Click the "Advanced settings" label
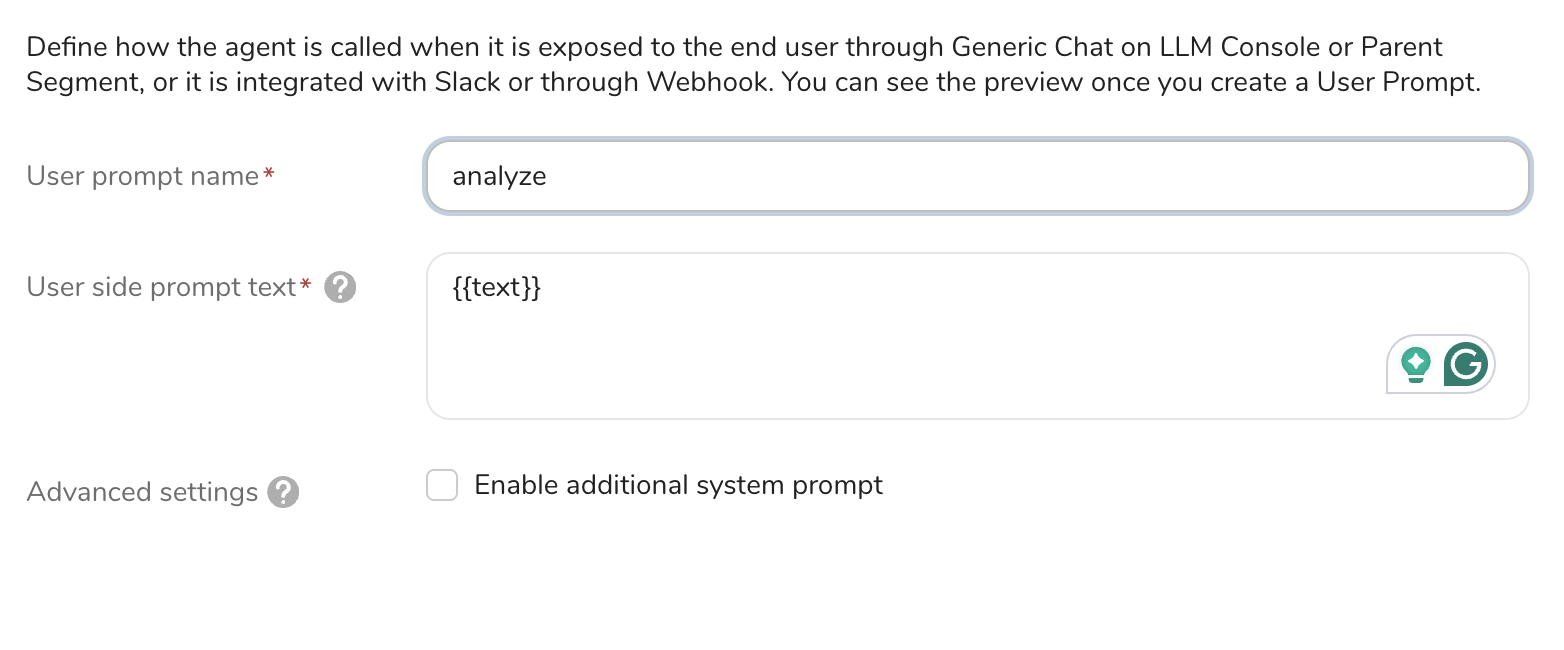 click(142, 492)
